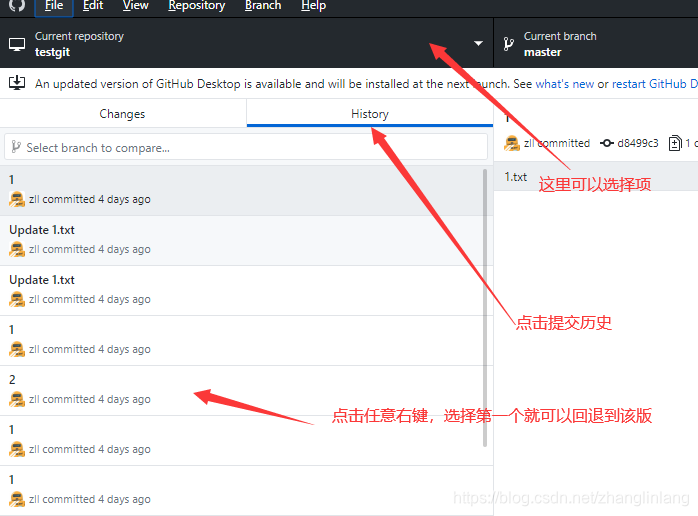Click zll avatar in commit details header
Viewport: 698px width, 516px height.
[x=512, y=143]
